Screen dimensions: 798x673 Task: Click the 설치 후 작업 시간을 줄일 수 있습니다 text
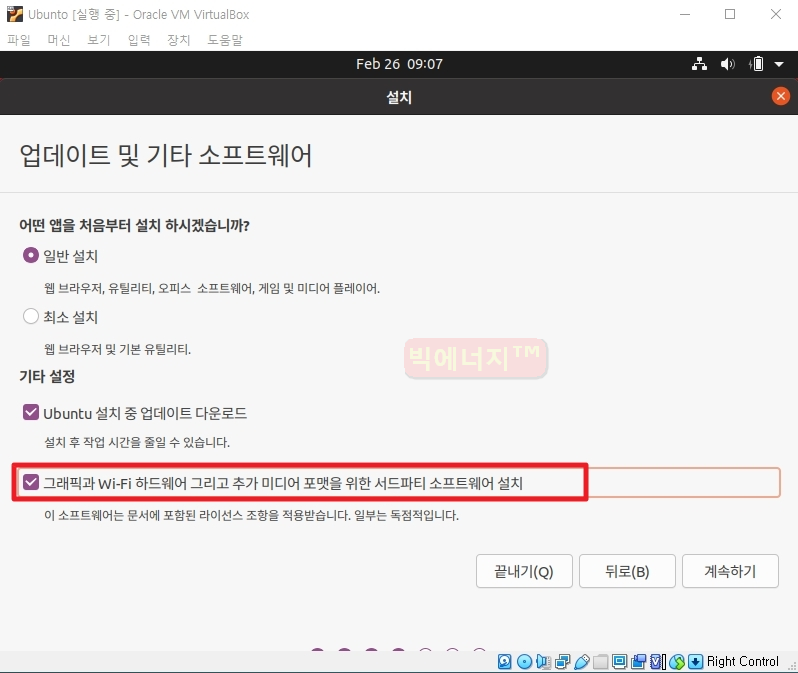[x=137, y=442]
